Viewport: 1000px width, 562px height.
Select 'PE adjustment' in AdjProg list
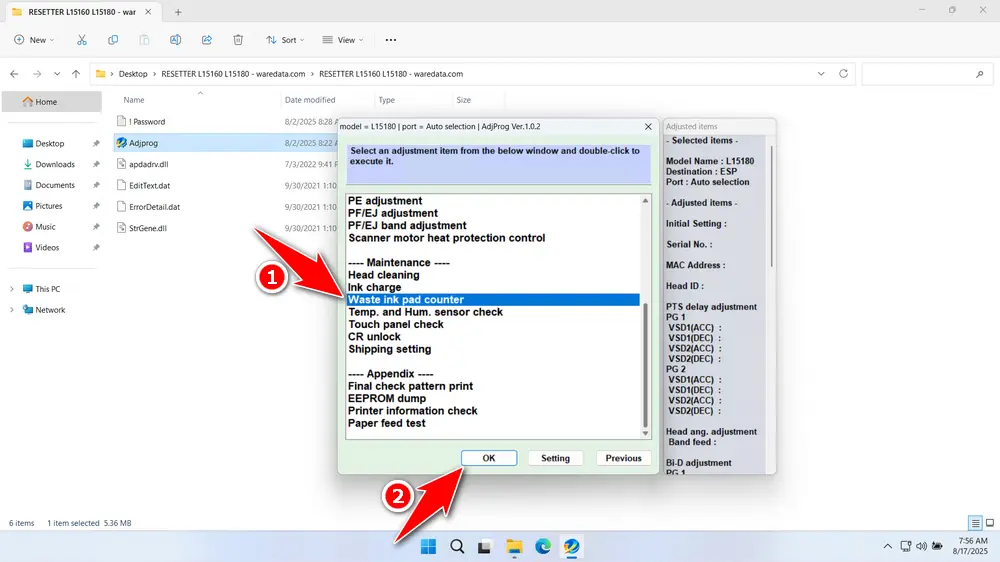[385, 201]
